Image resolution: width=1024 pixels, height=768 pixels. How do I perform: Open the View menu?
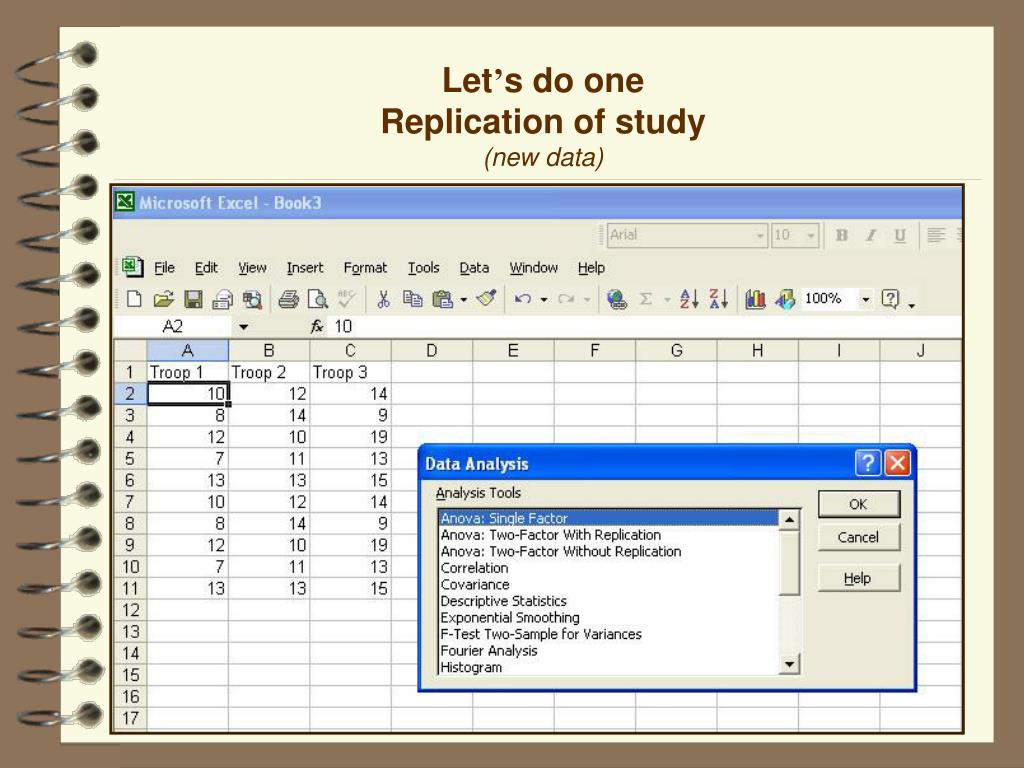click(x=252, y=268)
